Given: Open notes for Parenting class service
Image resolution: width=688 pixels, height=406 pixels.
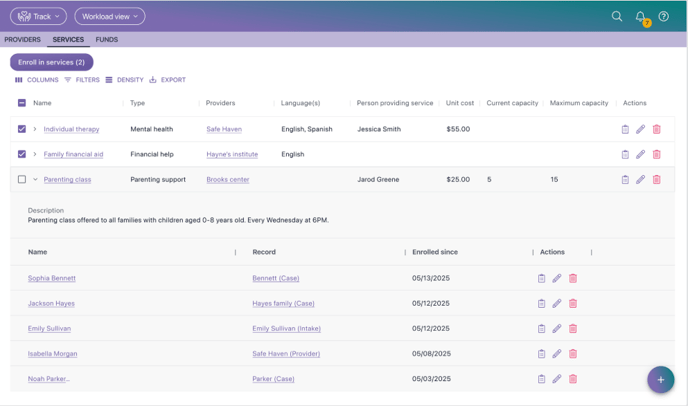Looking at the screenshot, I should 625,180.
